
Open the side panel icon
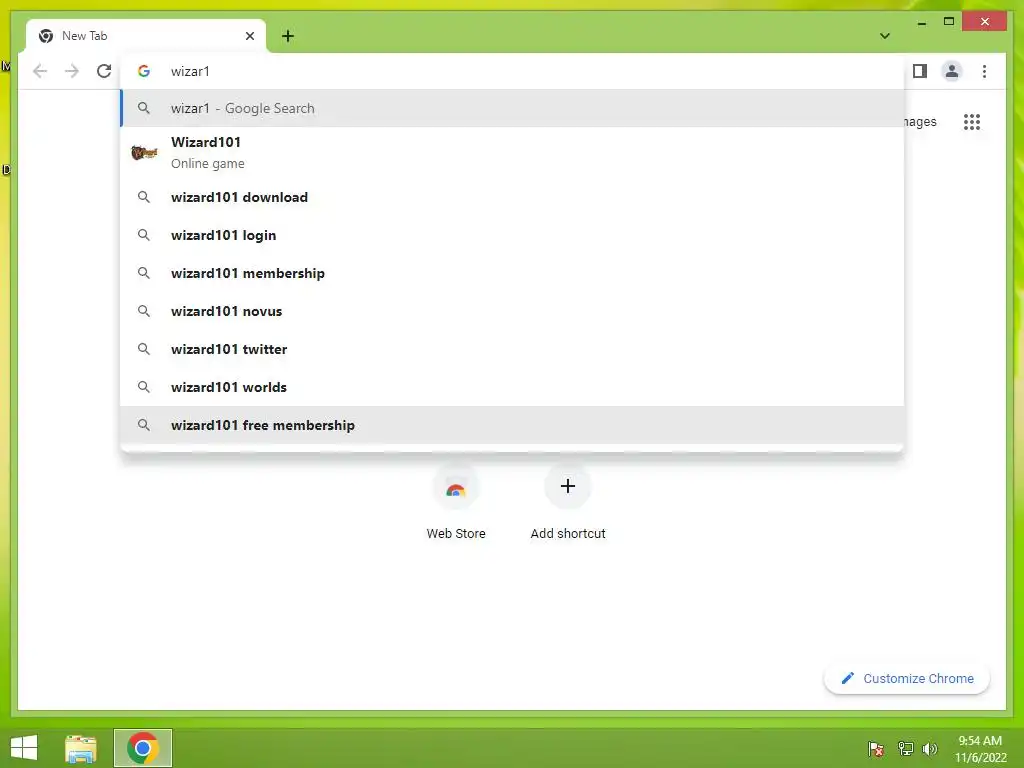(x=920, y=71)
